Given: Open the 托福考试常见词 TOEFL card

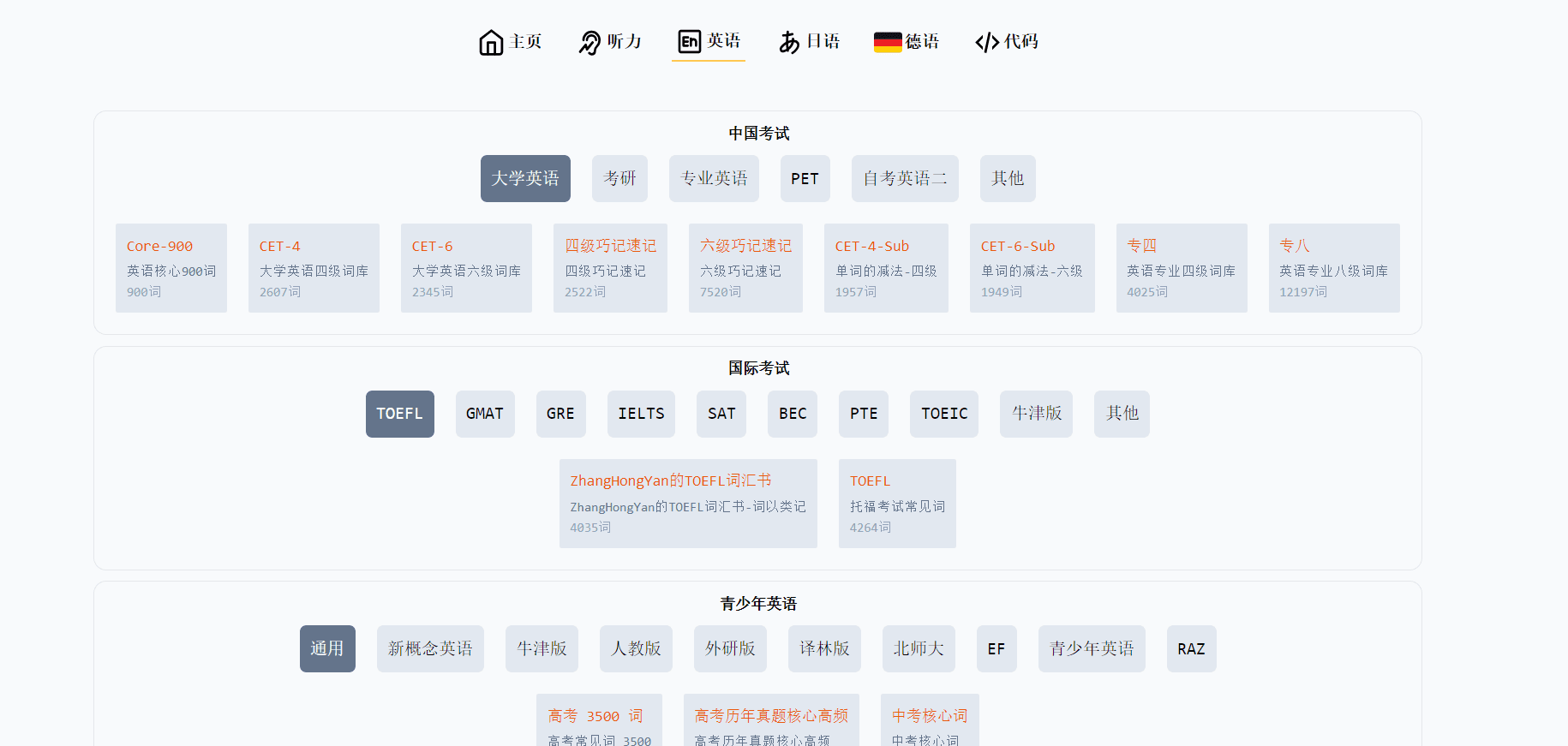Looking at the screenshot, I should (897, 504).
